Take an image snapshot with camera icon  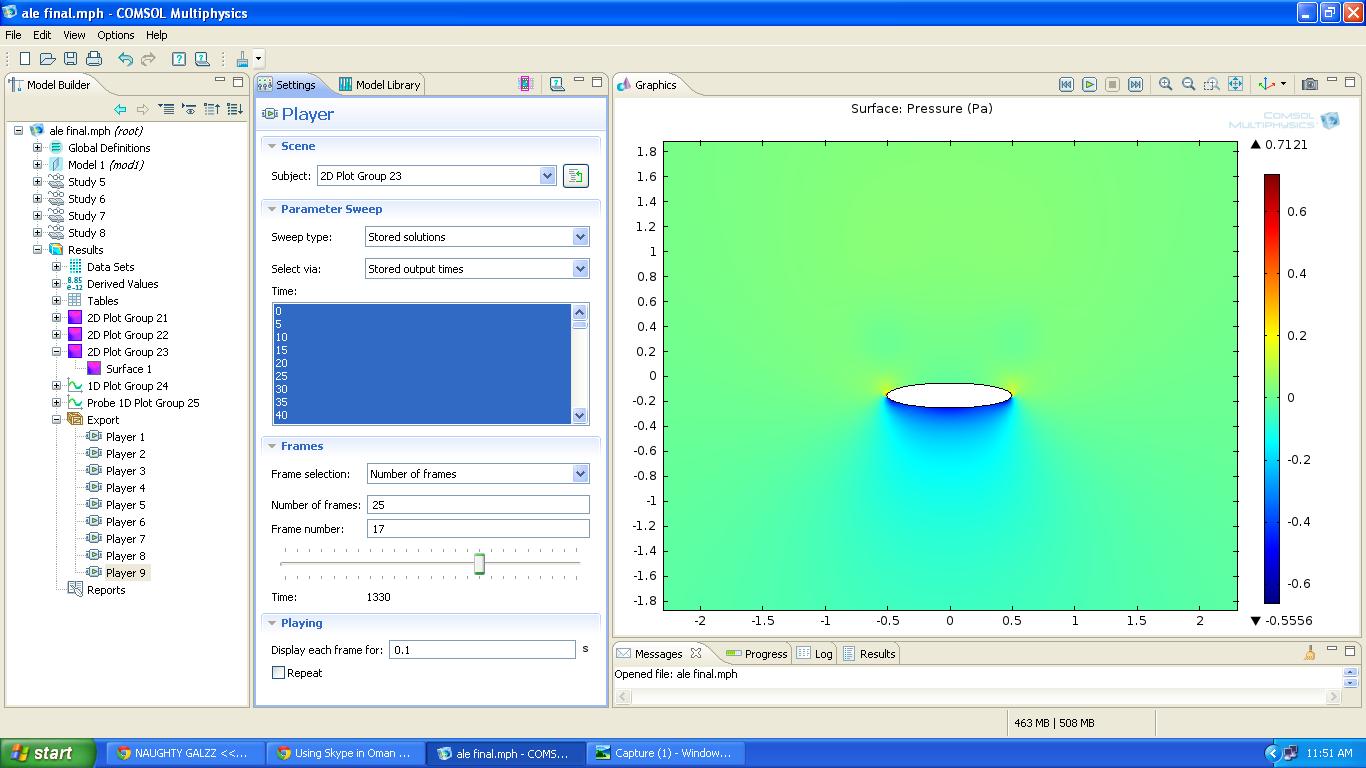point(1309,85)
